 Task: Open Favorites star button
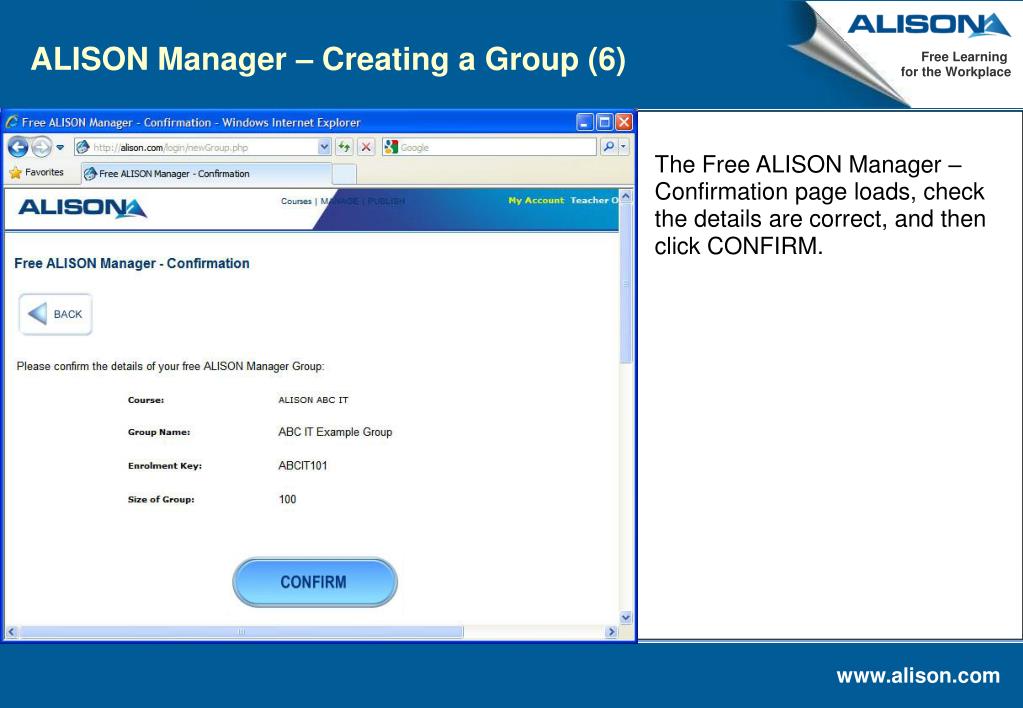[37, 173]
